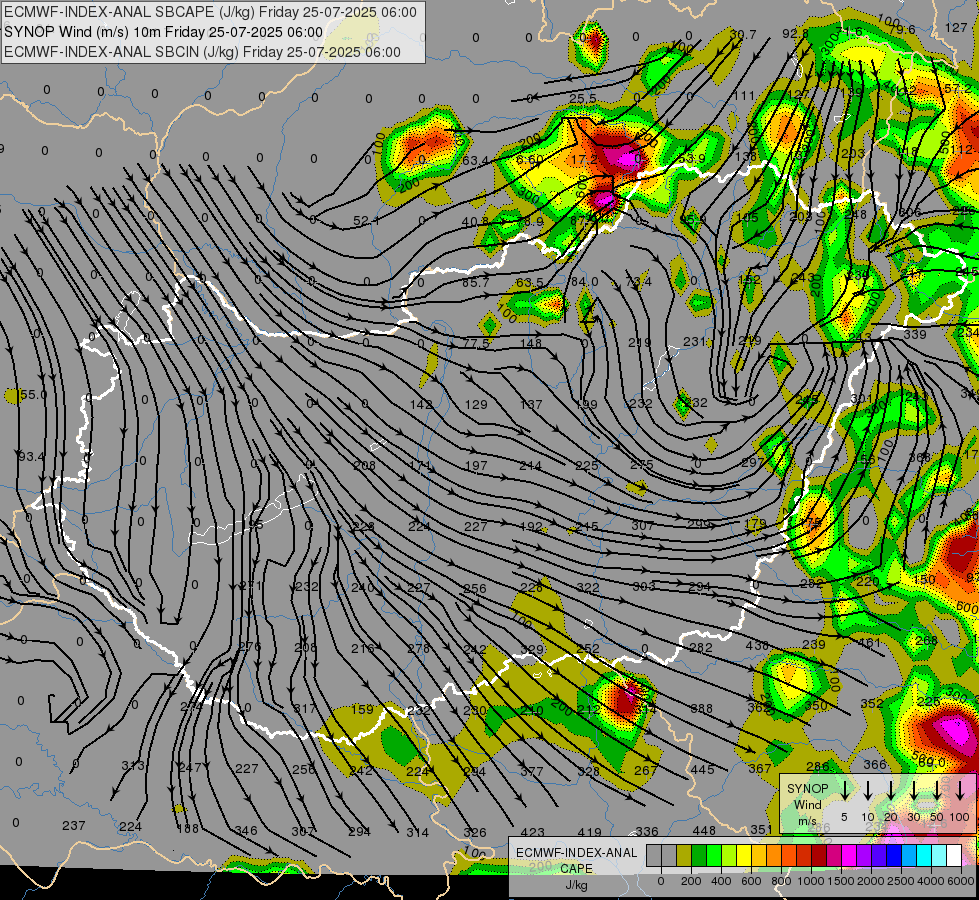Click the 2500 tick label on CAPE scale
This screenshot has width=979, height=900.
[901, 881]
